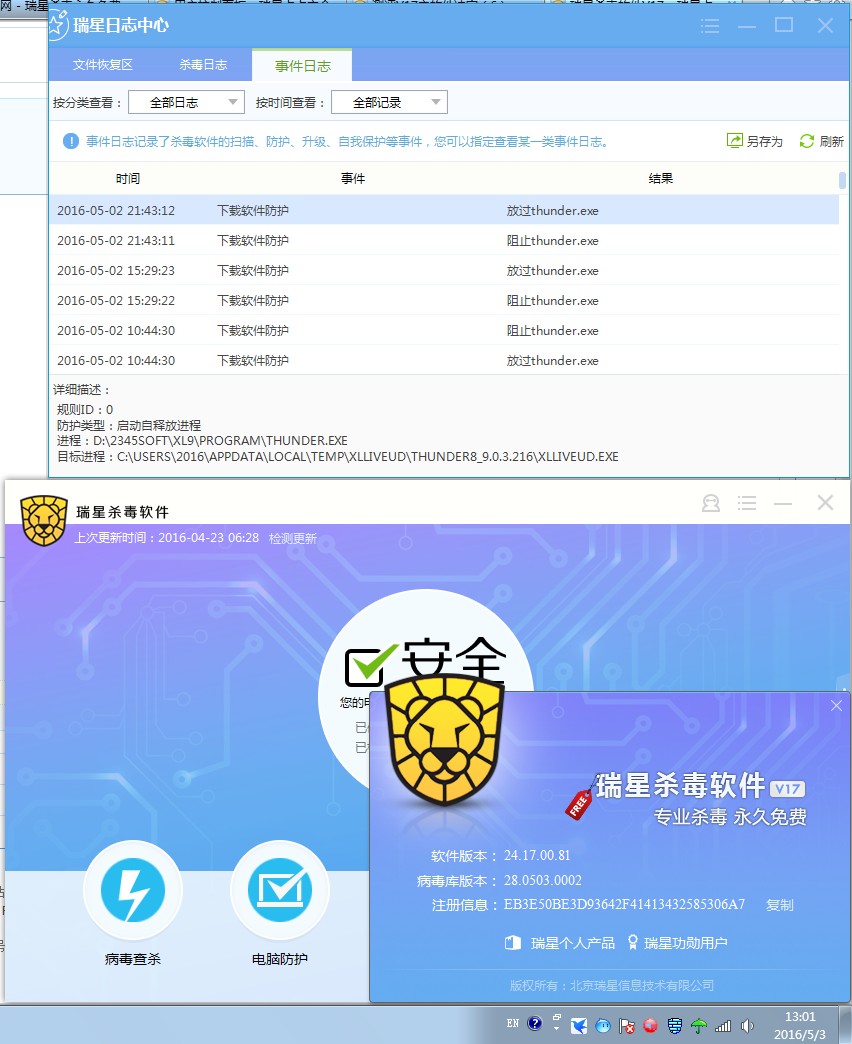Viewport: 852px width, 1044px height.
Task: Click the 瑞星功勋用户 link
Action: pyautogui.click(x=678, y=943)
